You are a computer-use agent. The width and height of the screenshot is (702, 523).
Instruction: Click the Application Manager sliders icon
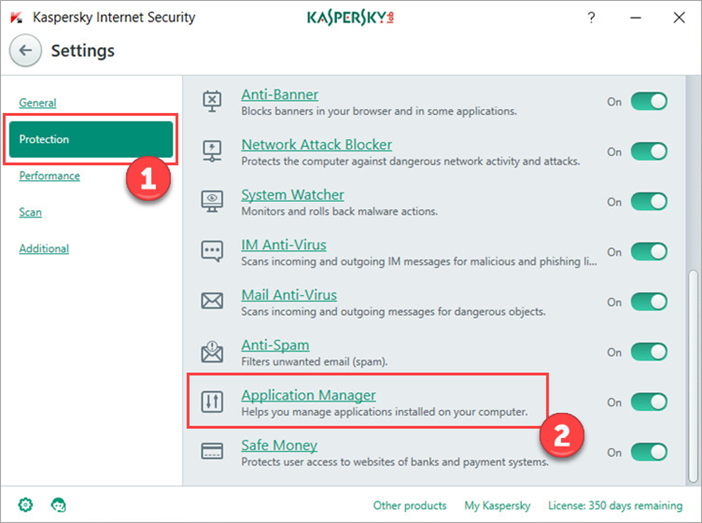click(x=212, y=401)
